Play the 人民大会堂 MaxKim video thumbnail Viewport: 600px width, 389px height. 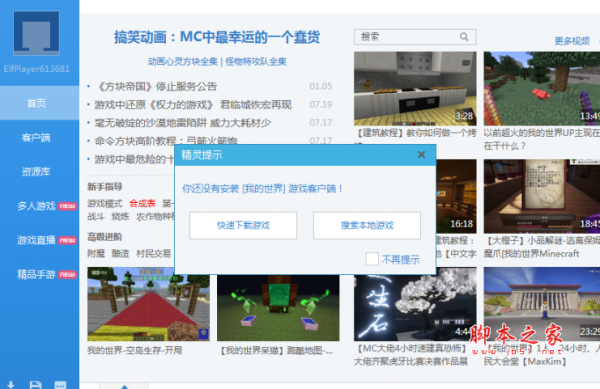coord(542,304)
